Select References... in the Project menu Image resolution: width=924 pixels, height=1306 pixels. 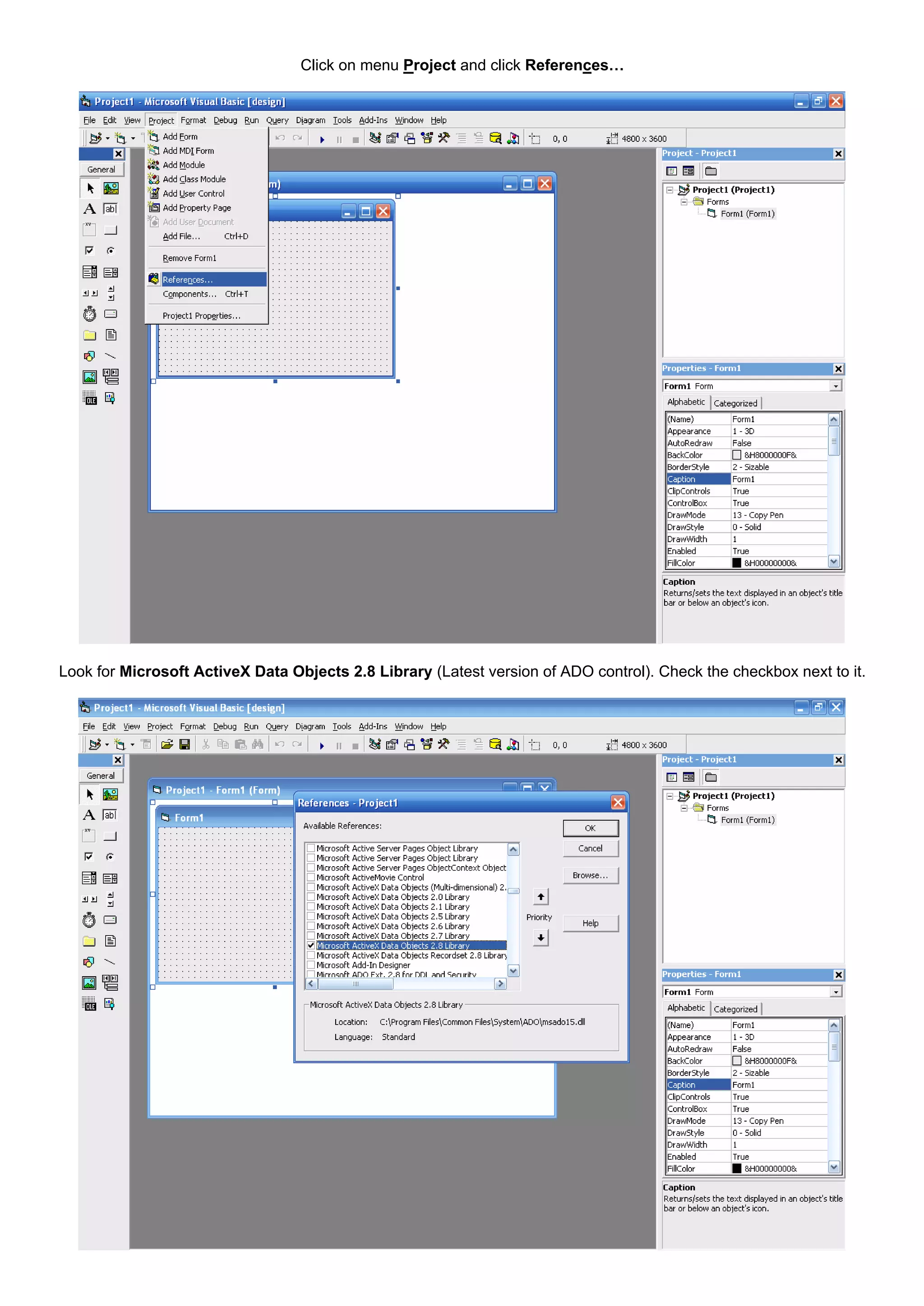pyautogui.click(x=188, y=279)
